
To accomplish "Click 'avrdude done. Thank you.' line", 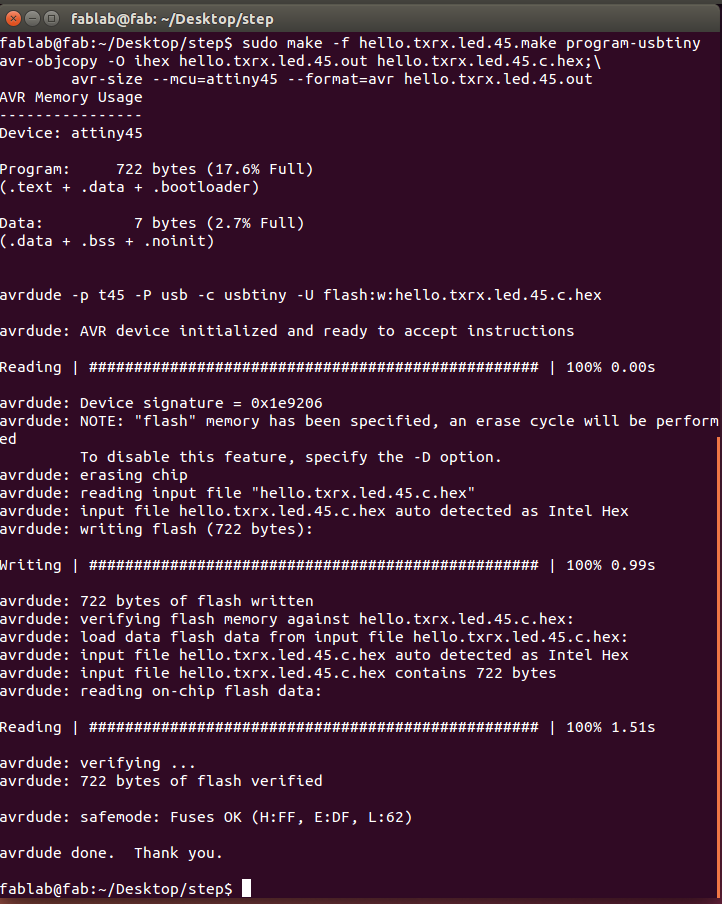I will click(111, 853).
